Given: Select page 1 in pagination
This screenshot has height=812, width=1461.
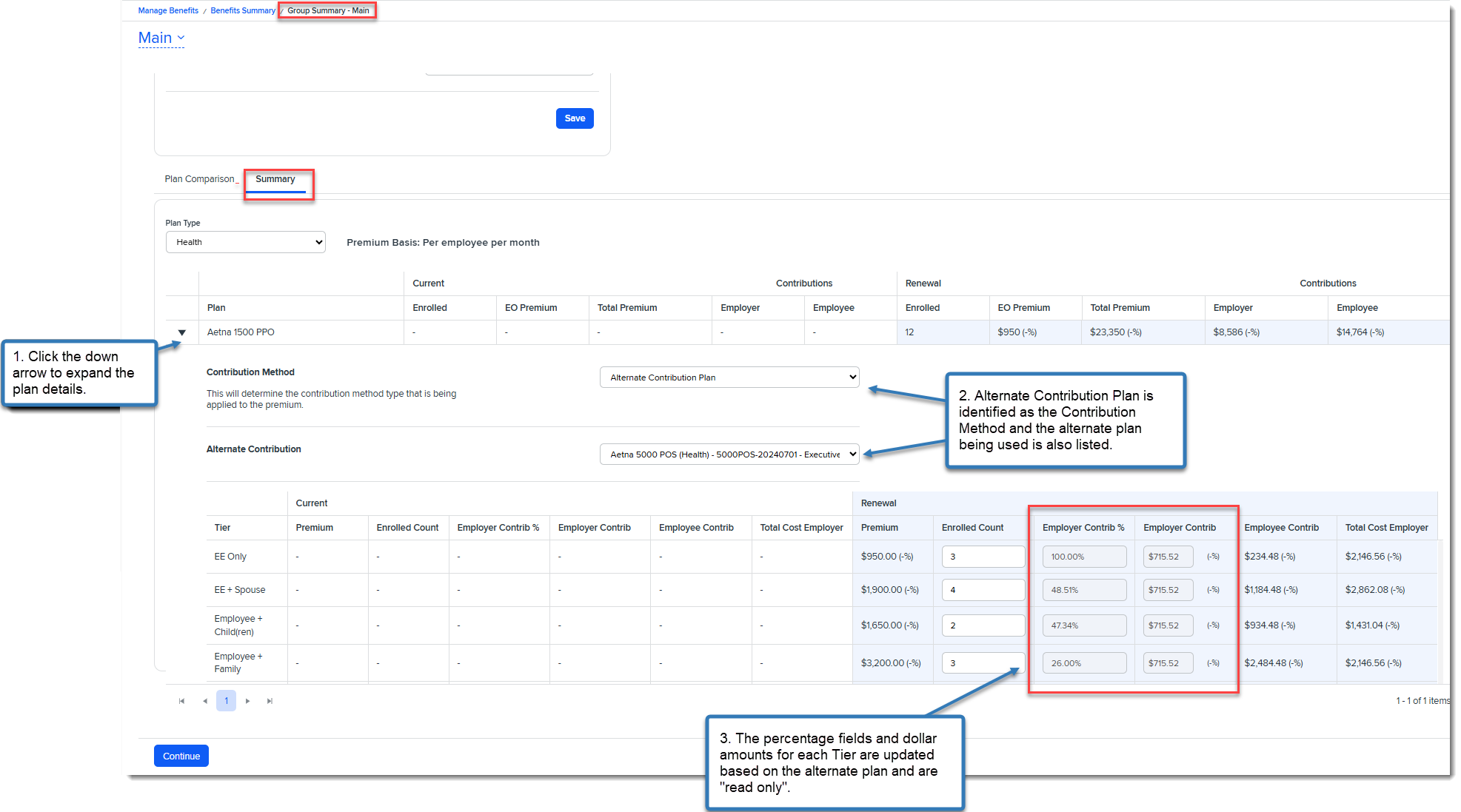Looking at the screenshot, I should point(226,701).
